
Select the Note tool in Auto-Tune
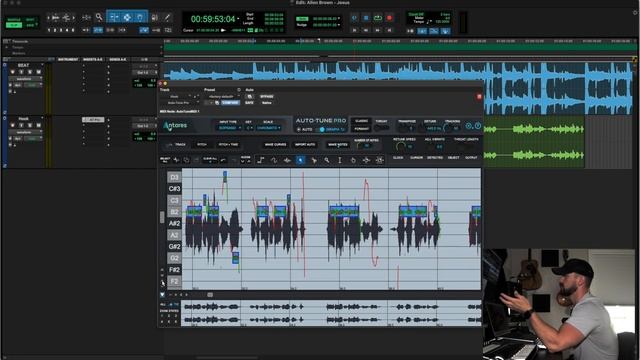(x=287, y=160)
